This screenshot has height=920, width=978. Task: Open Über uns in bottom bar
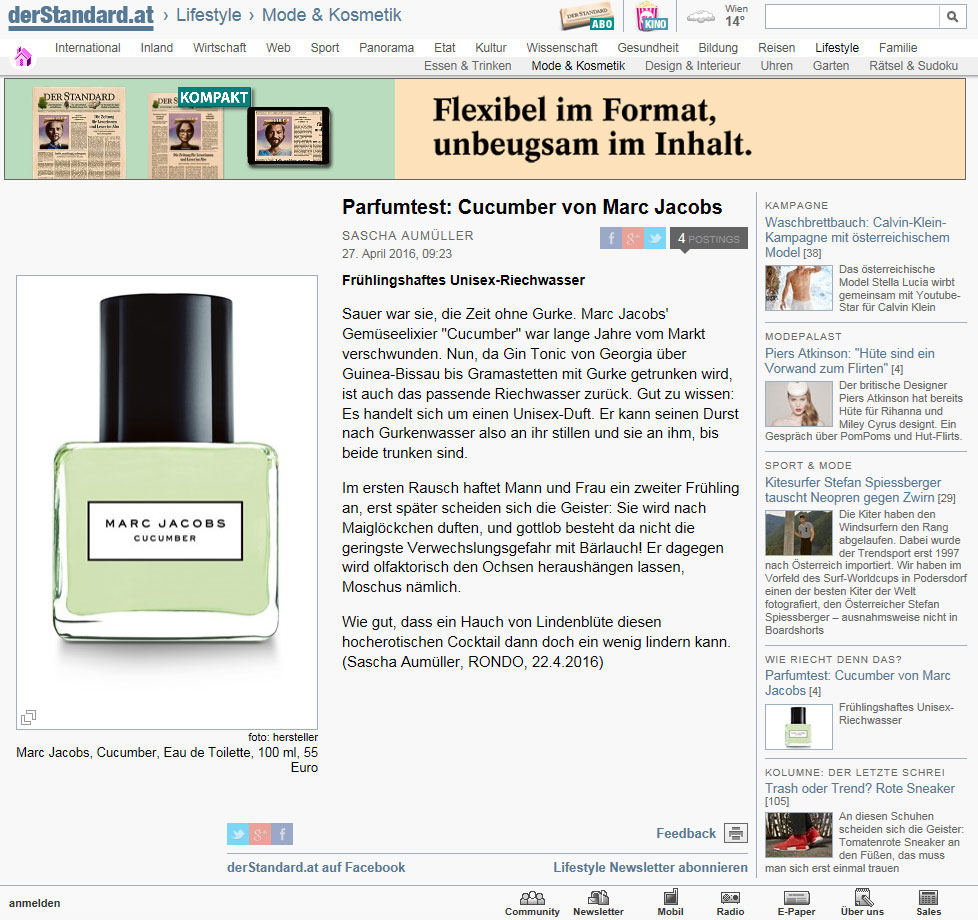862,903
